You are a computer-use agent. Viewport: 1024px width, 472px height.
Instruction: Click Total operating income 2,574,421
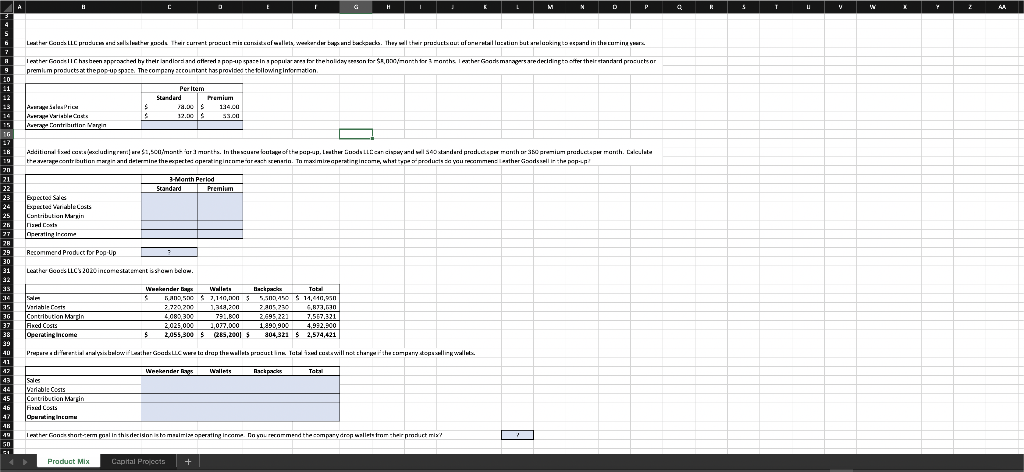tap(322, 334)
